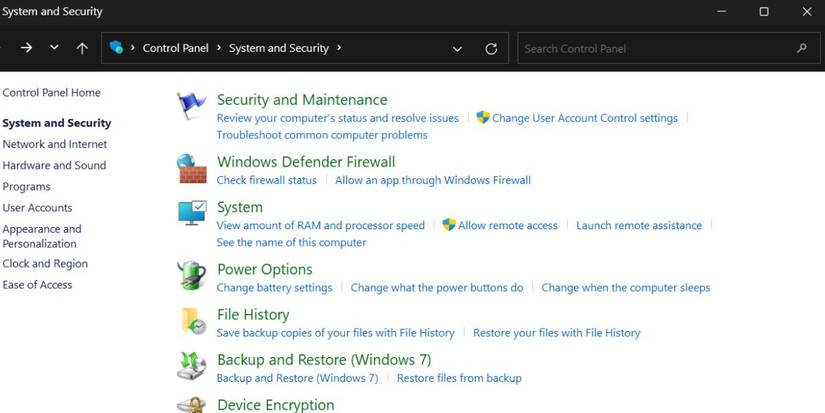Open the File History folder icon

pyautogui.click(x=193, y=320)
